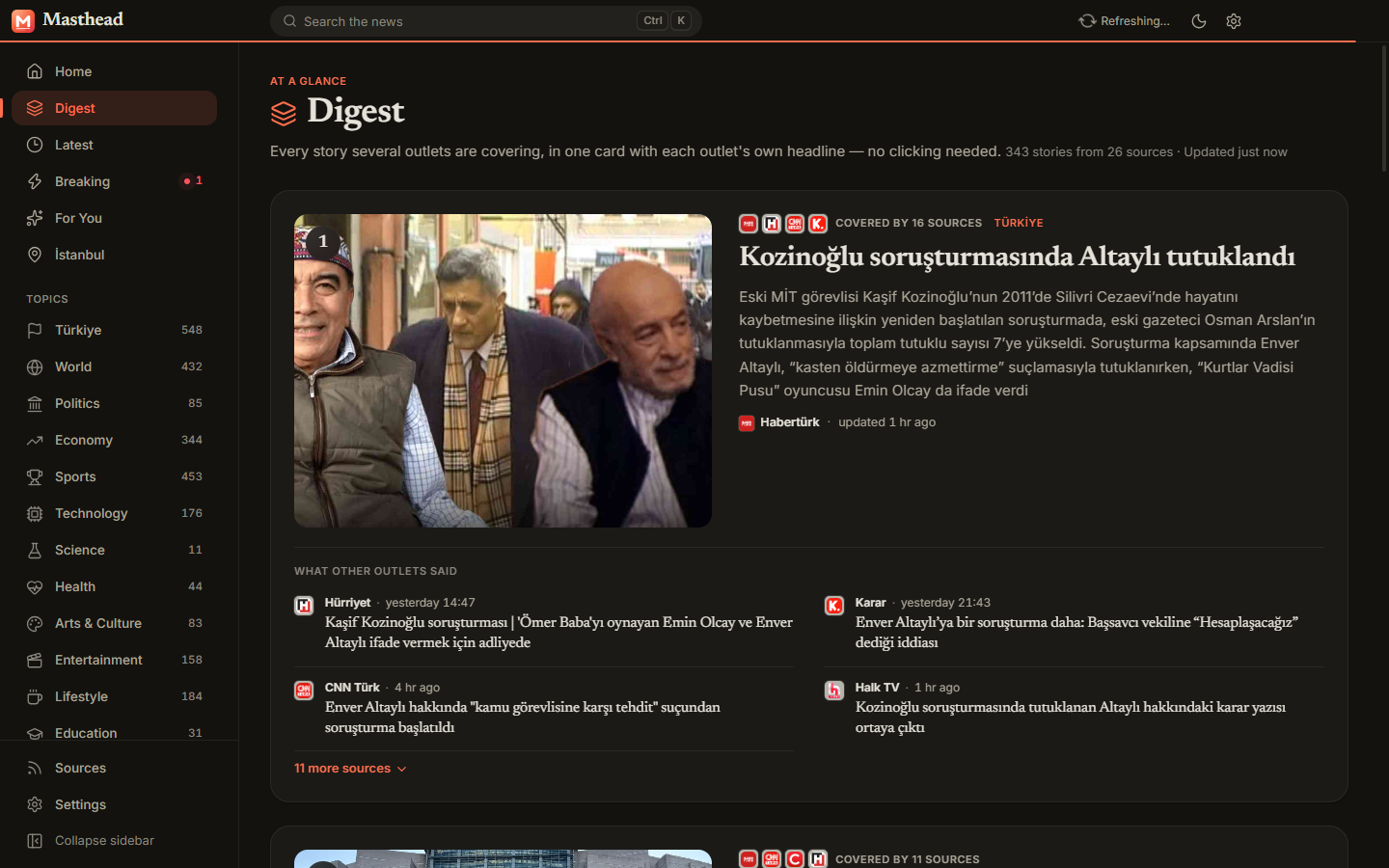Click the Masthead logo icon
This screenshot has height=868, width=1389.
(x=23, y=20)
